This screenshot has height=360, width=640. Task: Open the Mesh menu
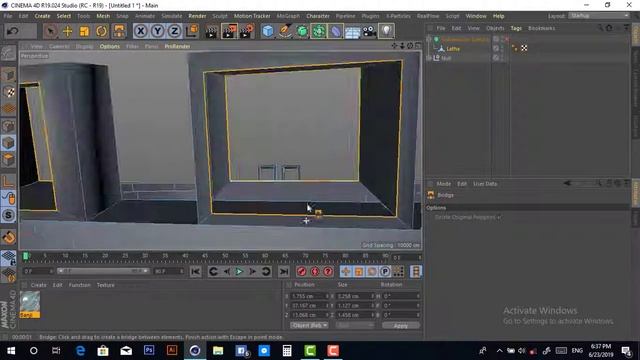103,16
